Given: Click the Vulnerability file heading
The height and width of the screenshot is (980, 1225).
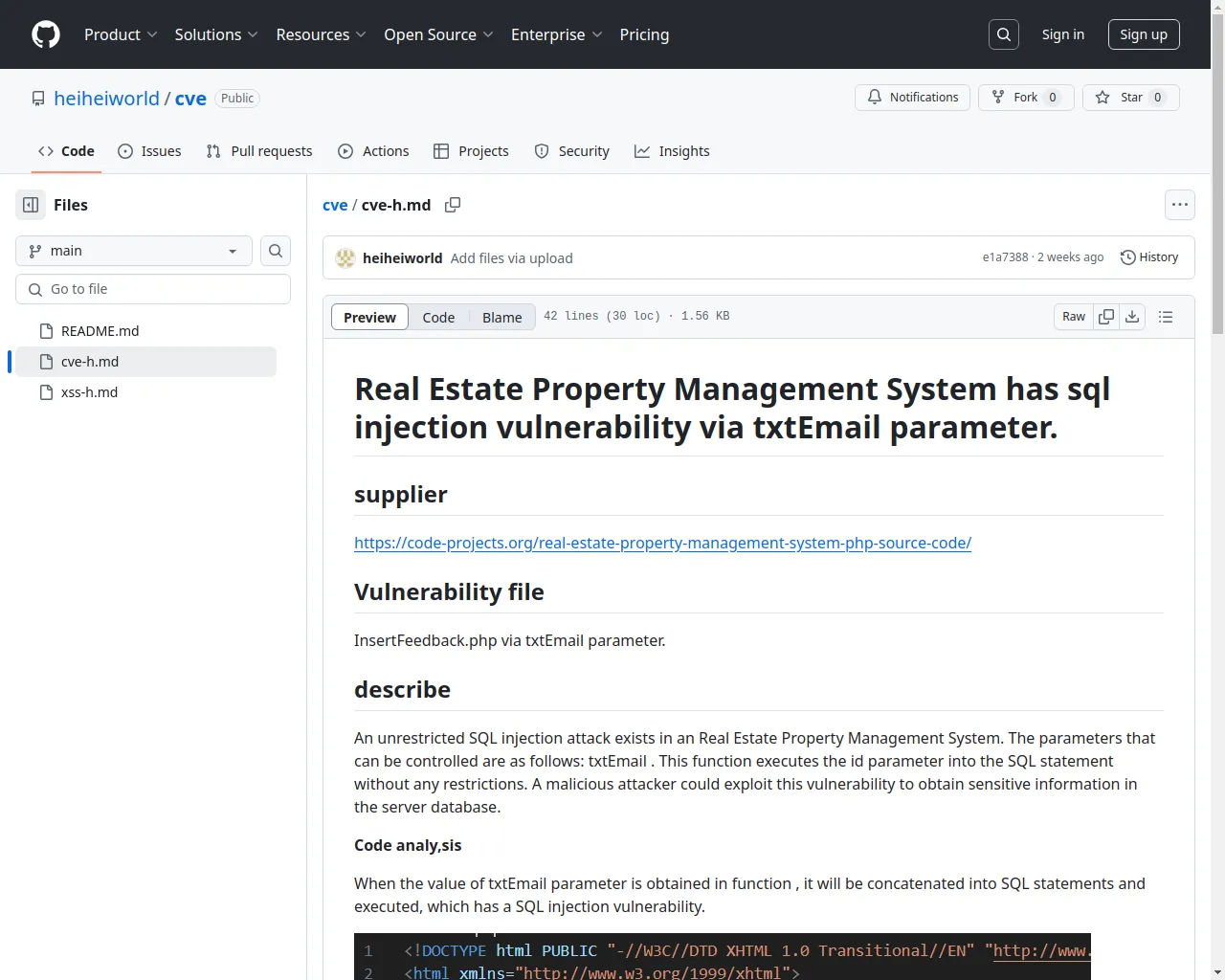Looking at the screenshot, I should (x=449, y=592).
